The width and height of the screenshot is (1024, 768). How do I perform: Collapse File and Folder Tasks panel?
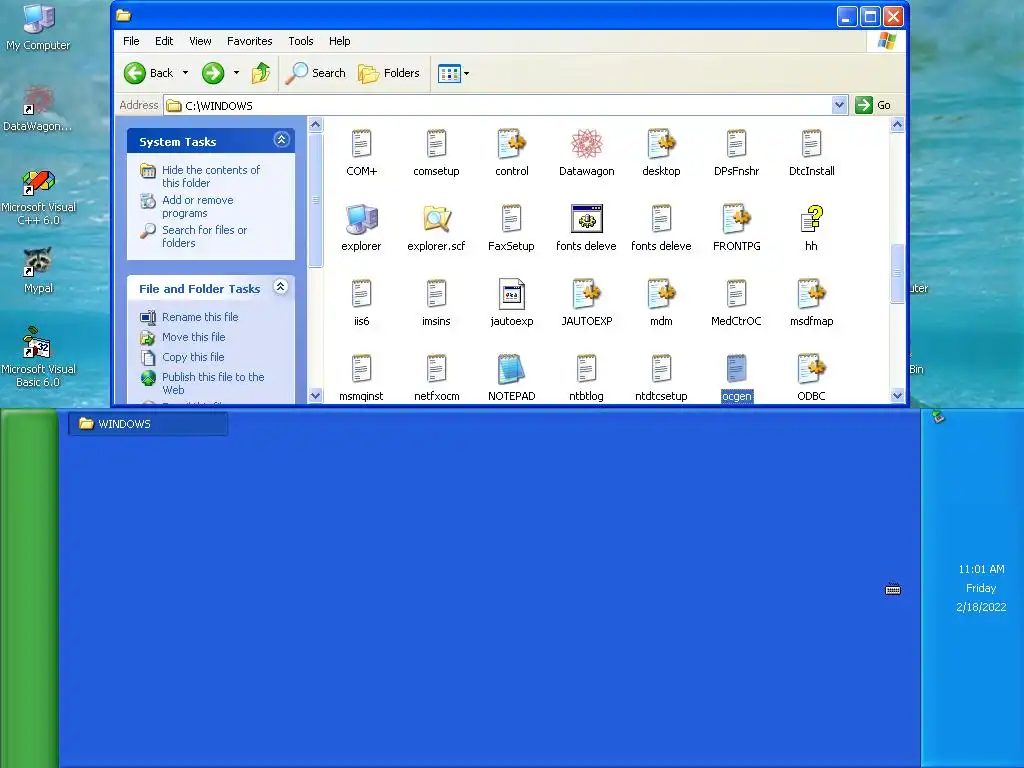coord(281,287)
